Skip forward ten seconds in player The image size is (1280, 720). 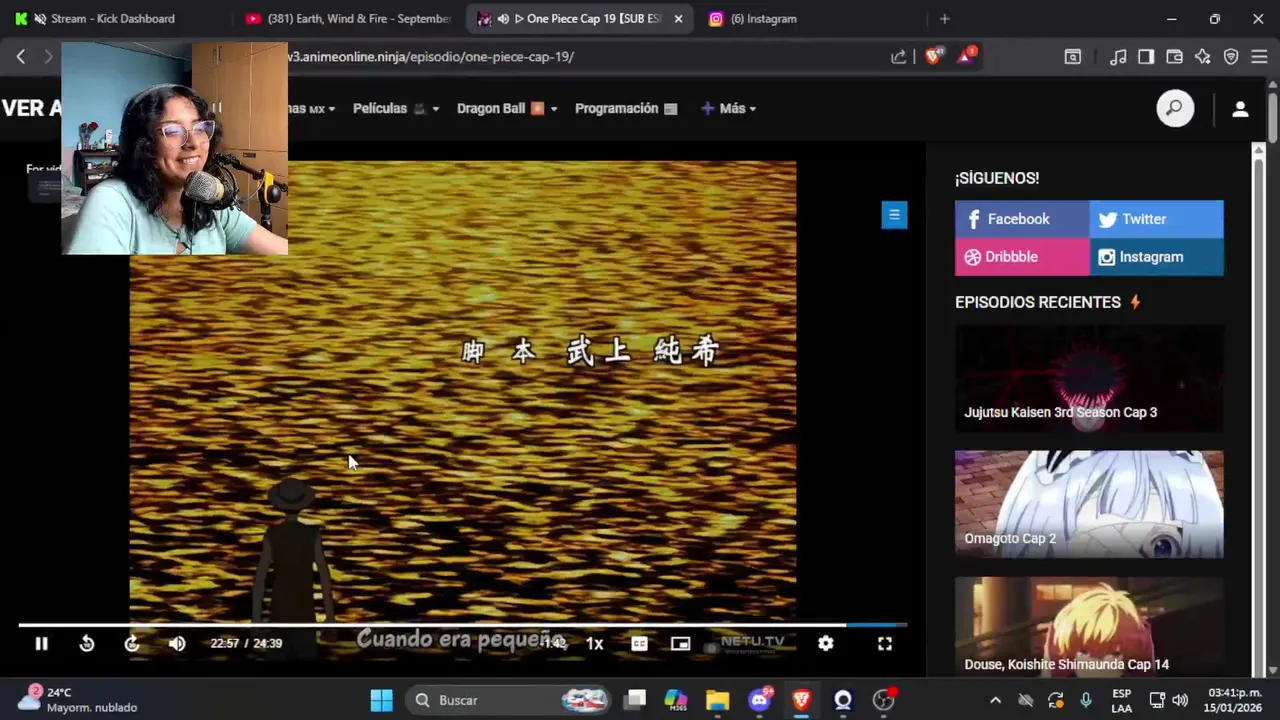point(132,644)
